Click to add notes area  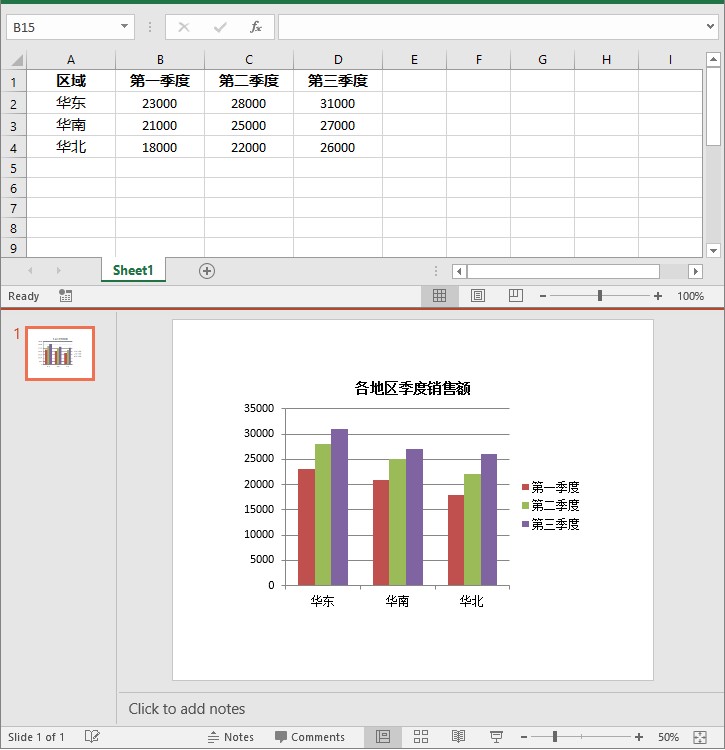point(421,708)
